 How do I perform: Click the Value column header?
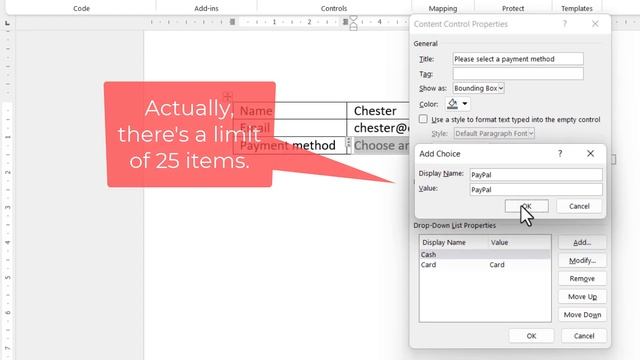click(x=499, y=242)
